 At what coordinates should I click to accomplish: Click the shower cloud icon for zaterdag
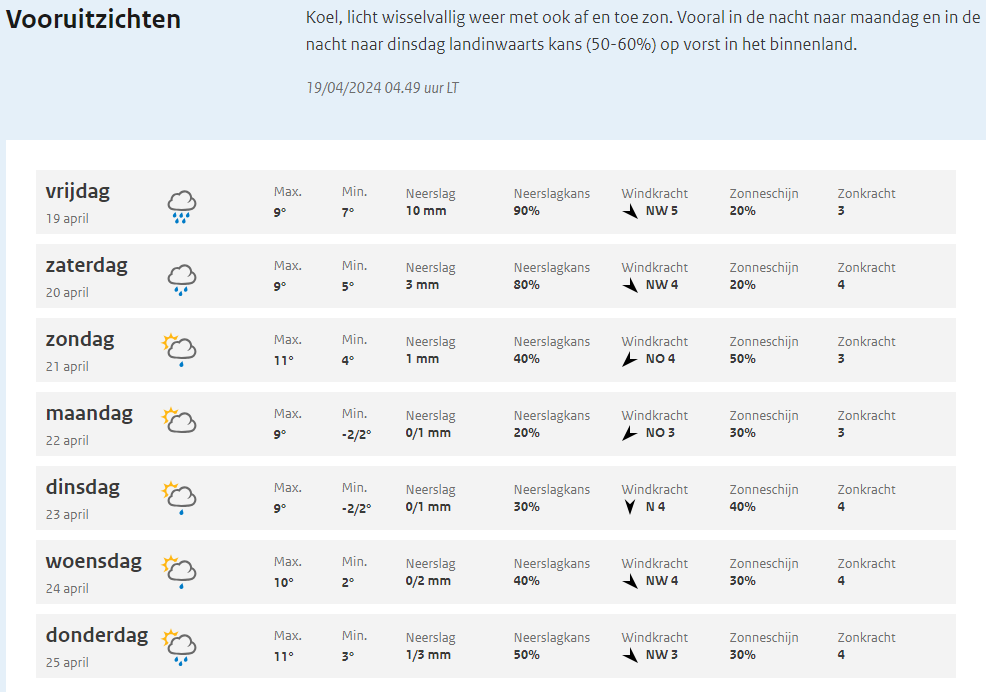tap(182, 281)
